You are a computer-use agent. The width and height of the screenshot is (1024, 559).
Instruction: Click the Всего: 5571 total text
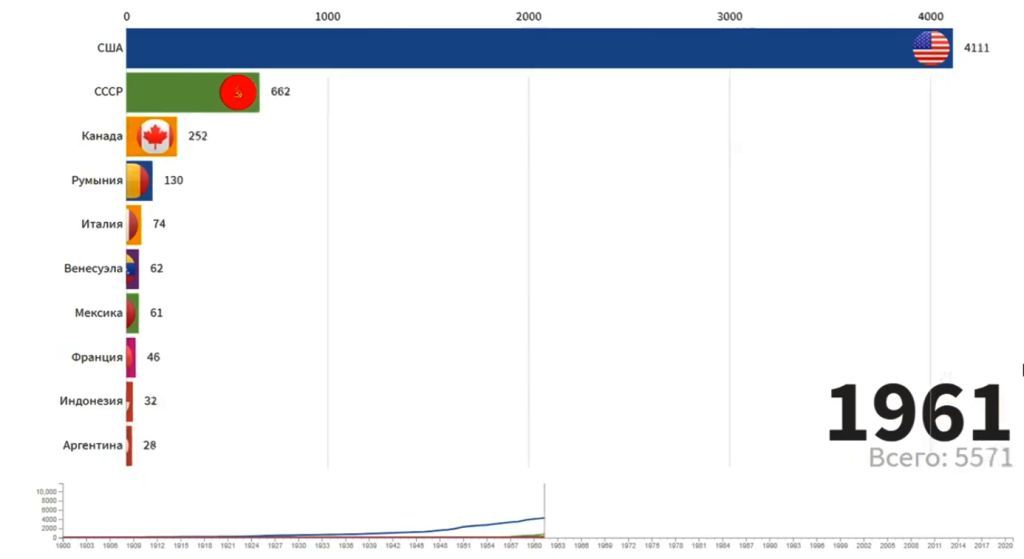pyautogui.click(x=940, y=457)
